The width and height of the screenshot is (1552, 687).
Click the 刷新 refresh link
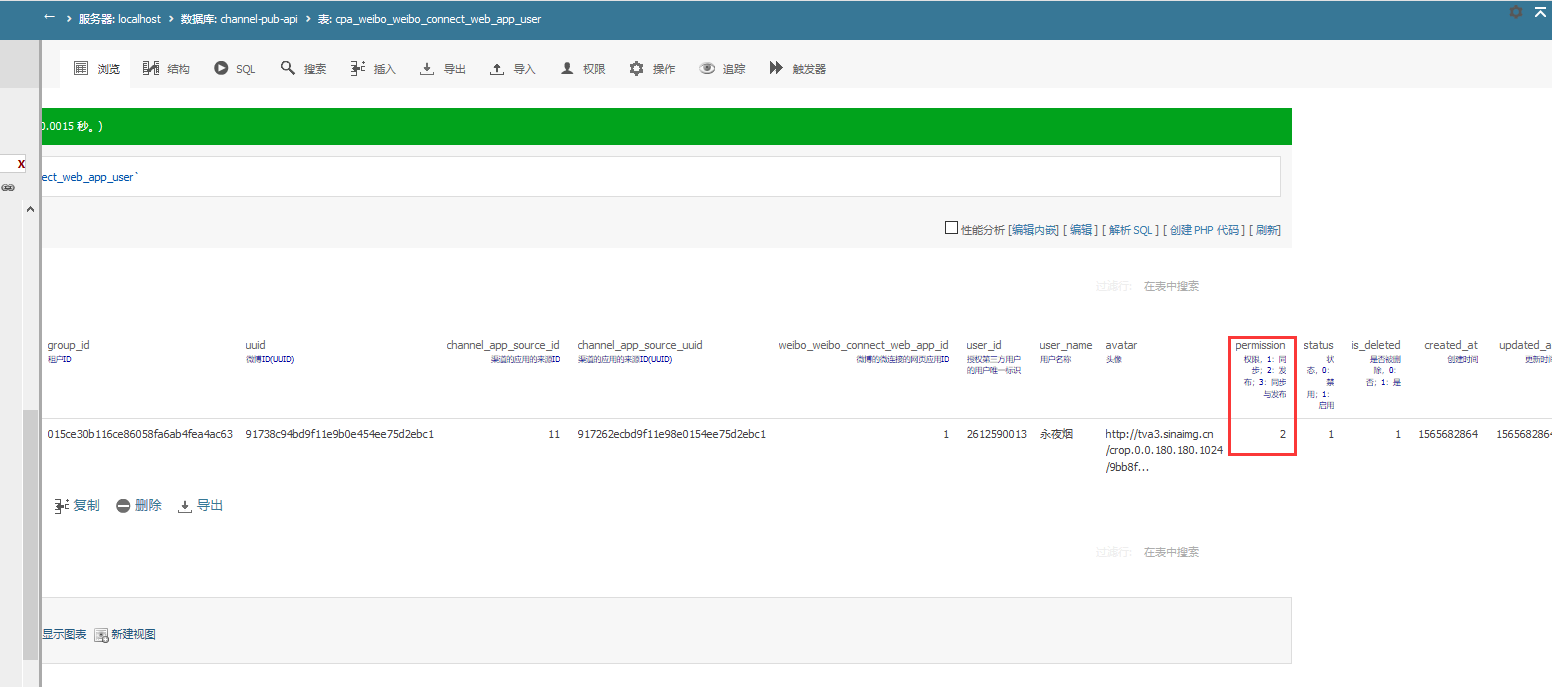[x=1267, y=230]
